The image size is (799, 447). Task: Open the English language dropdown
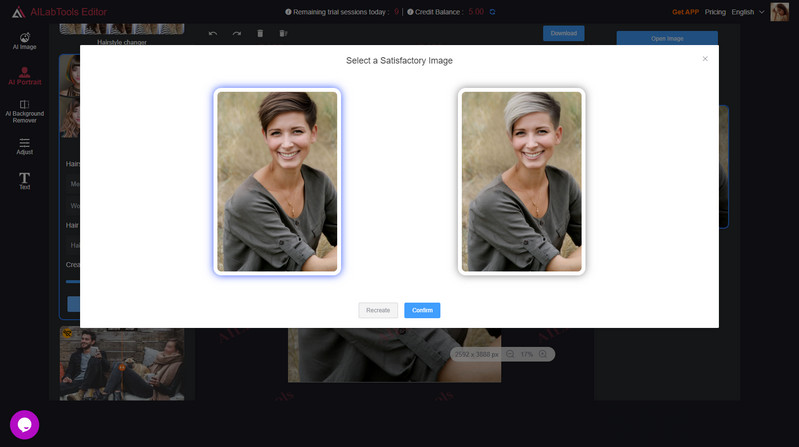point(748,12)
